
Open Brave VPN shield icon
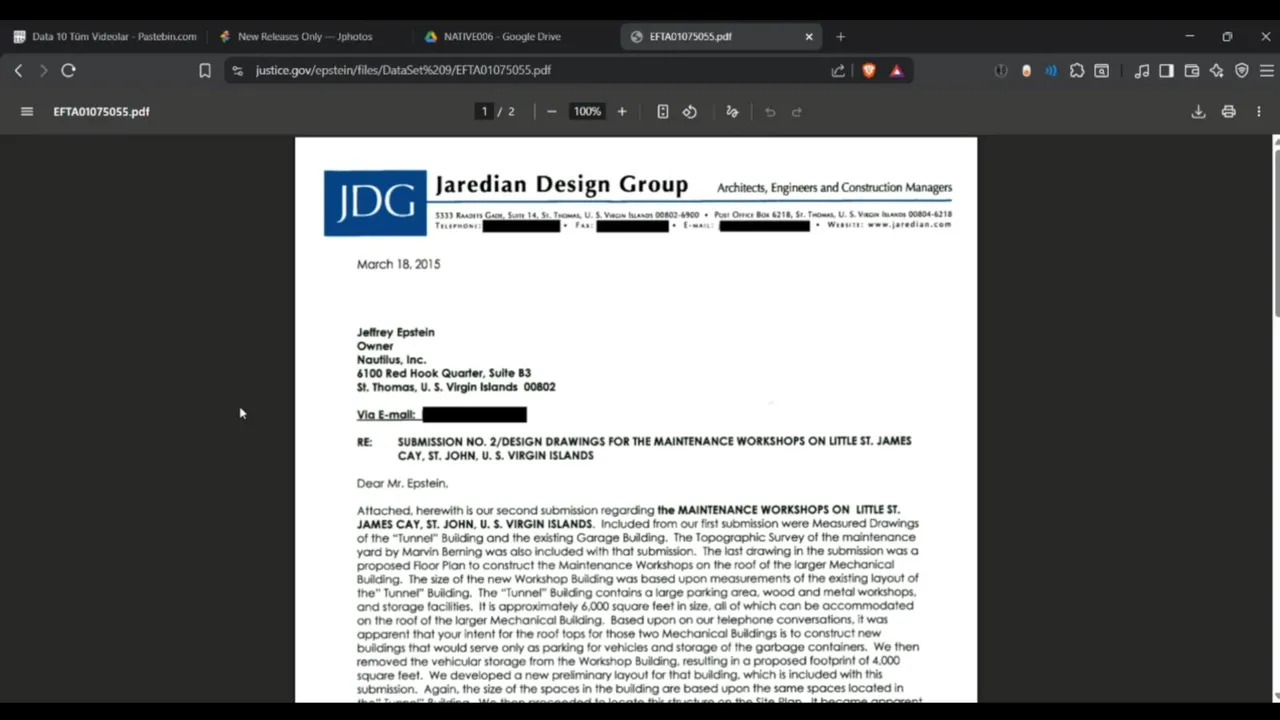point(1242,70)
